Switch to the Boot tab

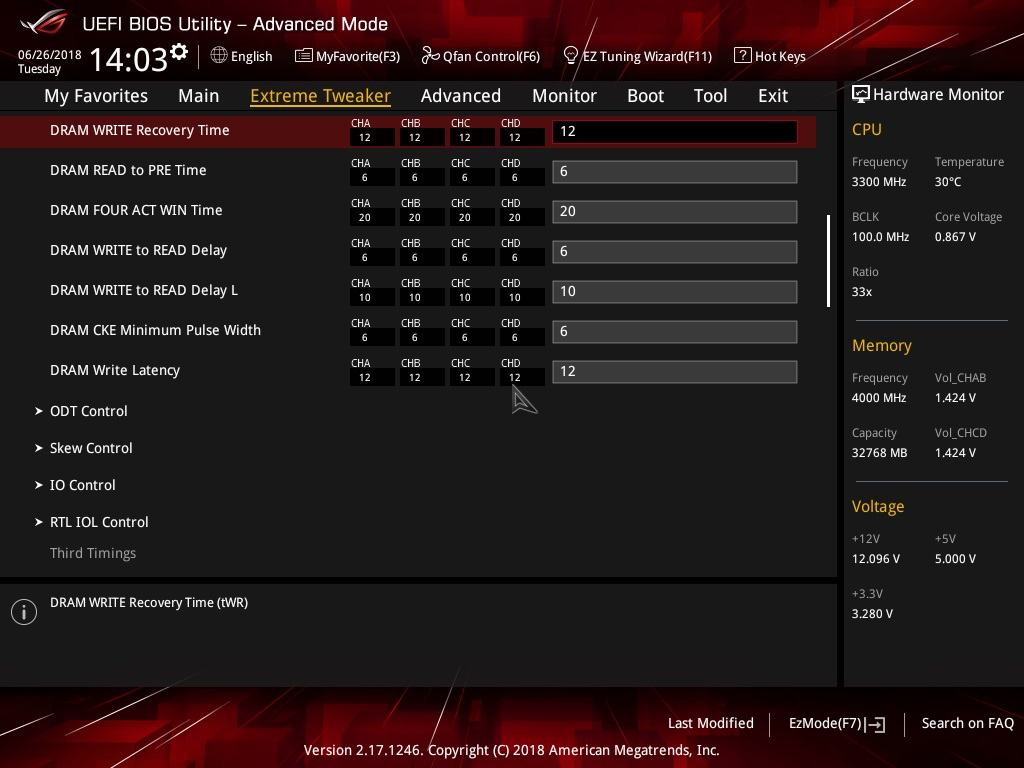click(645, 96)
